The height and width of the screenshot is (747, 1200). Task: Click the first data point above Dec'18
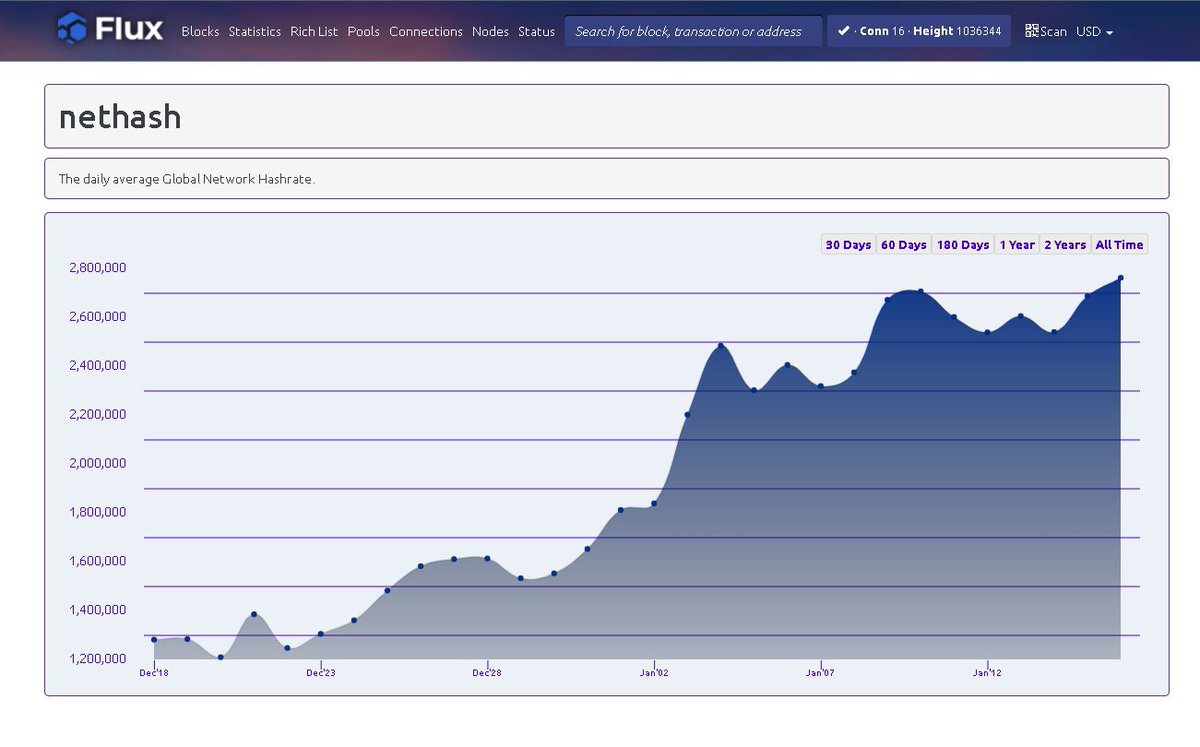pos(154,639)
